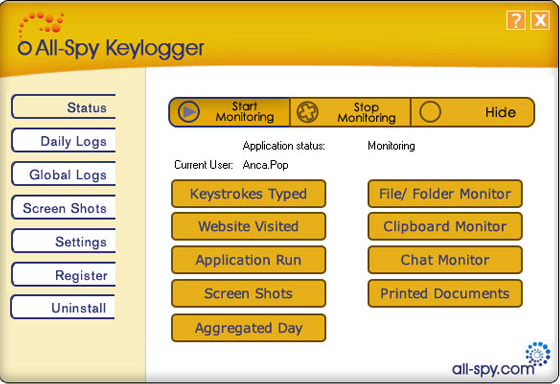Screen dimensions: 560x384
Task: Switch to Daily Logs
Action: coord(64,140)
